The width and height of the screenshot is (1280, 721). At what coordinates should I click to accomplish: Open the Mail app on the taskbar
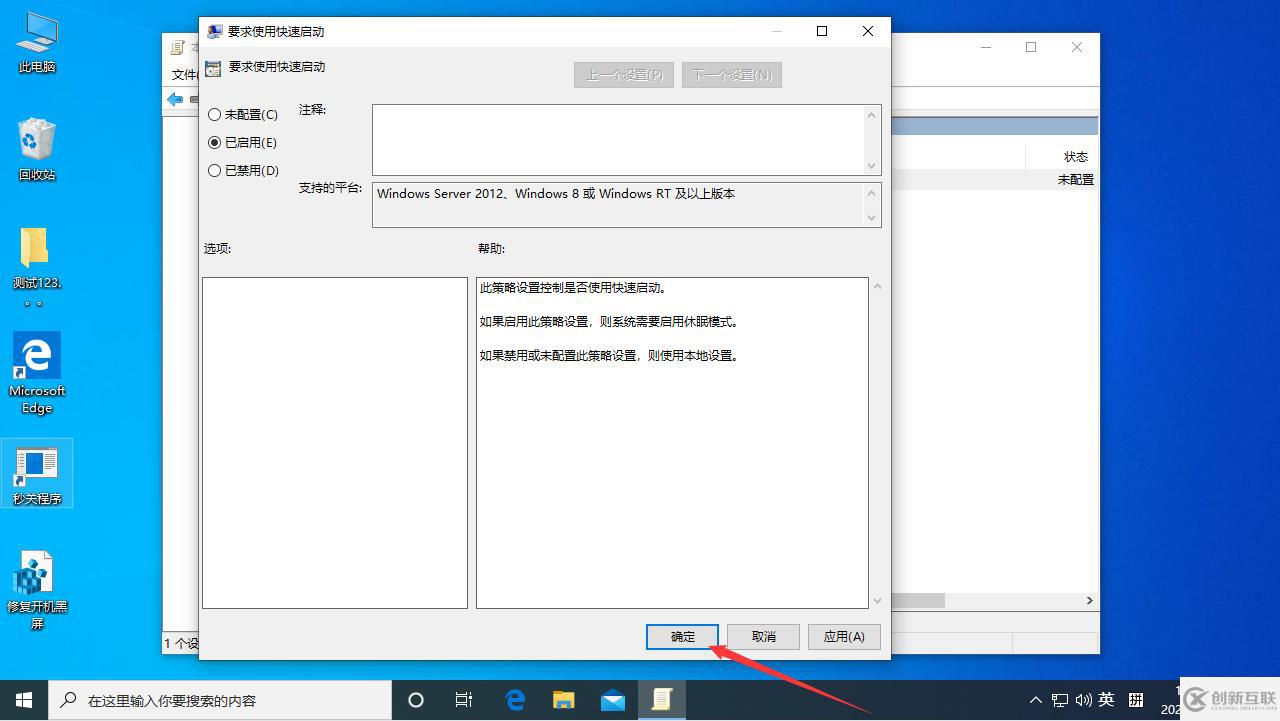(612, 700)
